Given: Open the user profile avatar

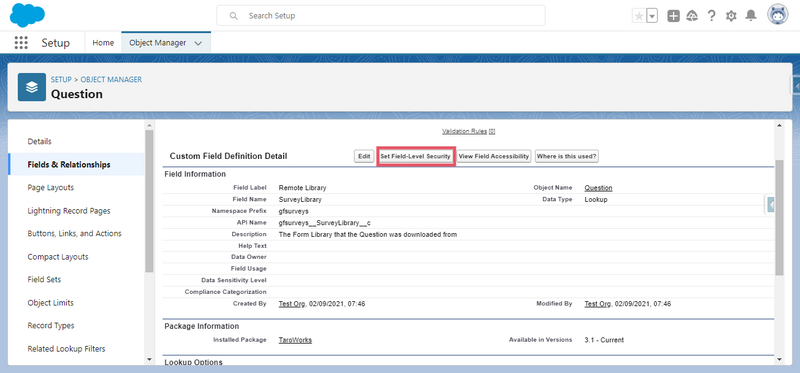Looking at the screenshot, I should (x=778, y=15).
